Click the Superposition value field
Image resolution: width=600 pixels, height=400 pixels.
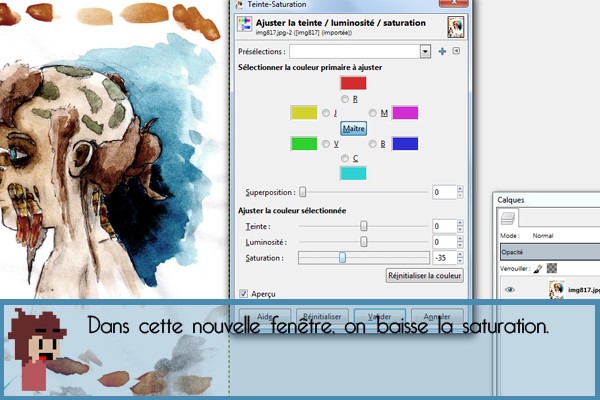click(444, 192)
